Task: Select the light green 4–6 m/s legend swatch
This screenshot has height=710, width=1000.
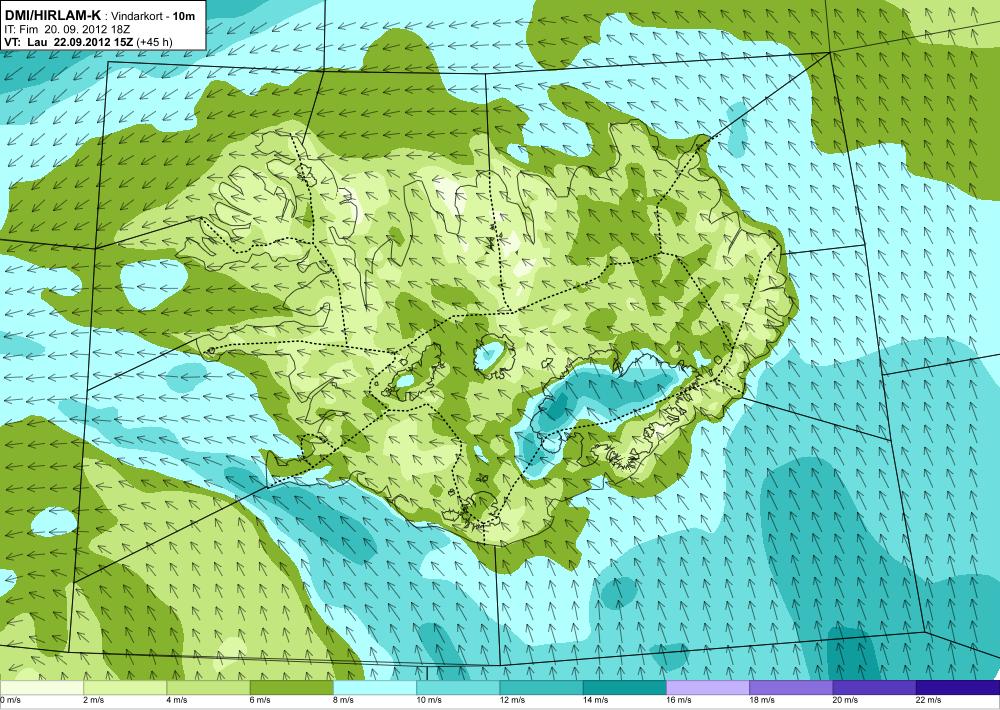Action: click(x=208, y=688)
